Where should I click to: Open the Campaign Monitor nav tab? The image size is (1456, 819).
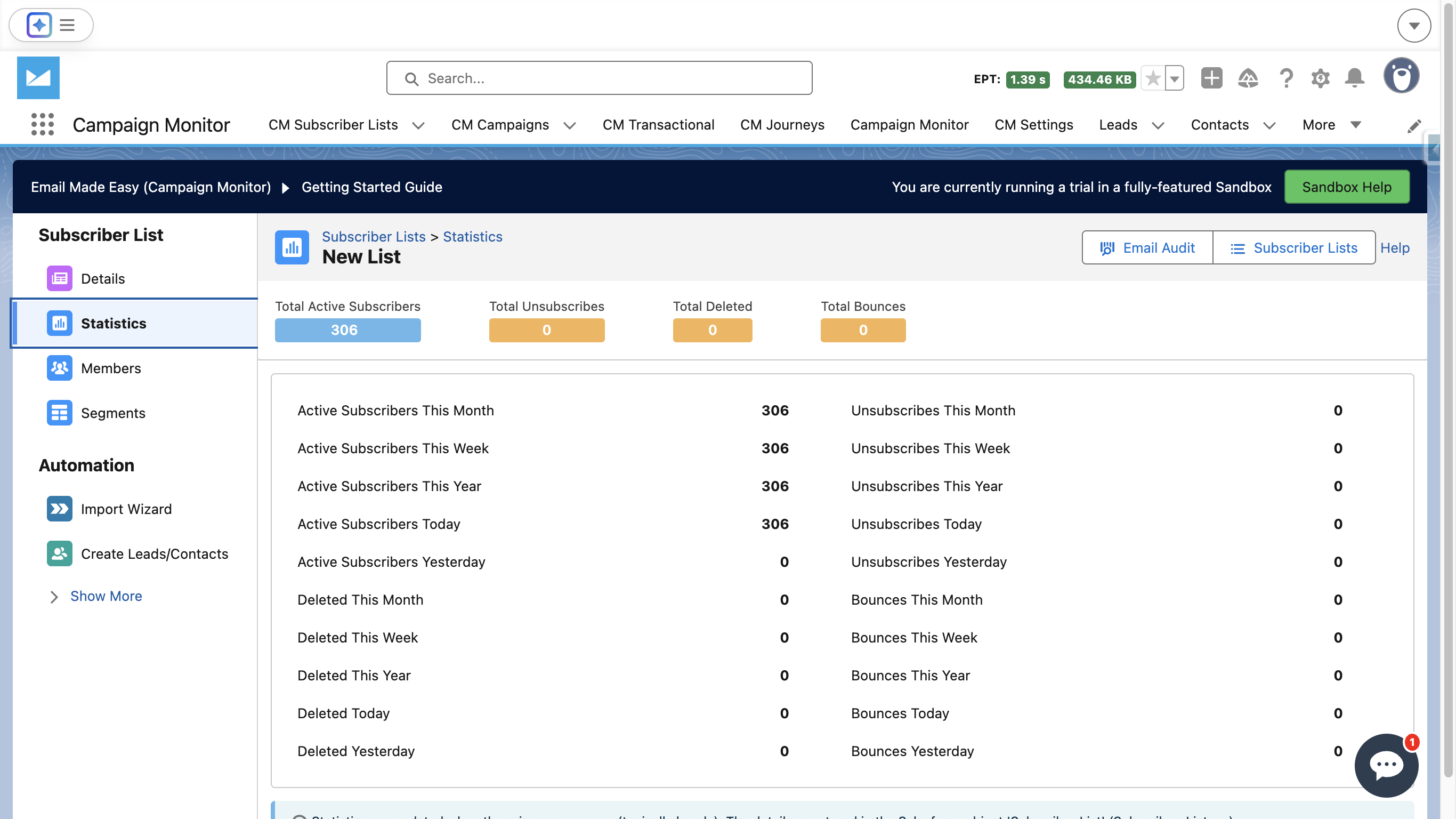pos(909,124)
